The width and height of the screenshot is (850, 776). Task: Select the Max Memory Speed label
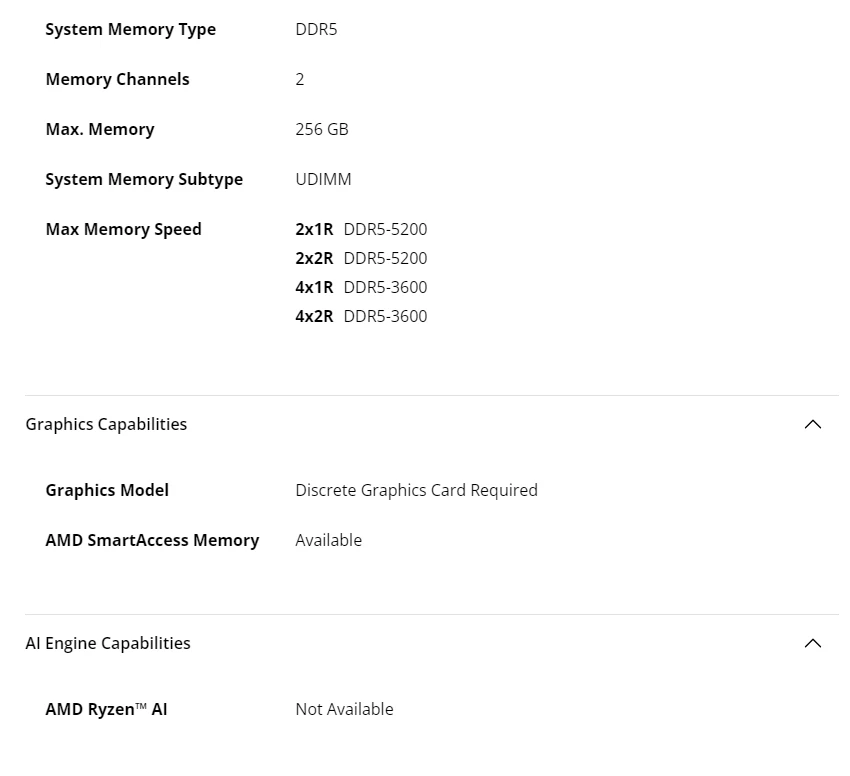(x=124, y=229)
